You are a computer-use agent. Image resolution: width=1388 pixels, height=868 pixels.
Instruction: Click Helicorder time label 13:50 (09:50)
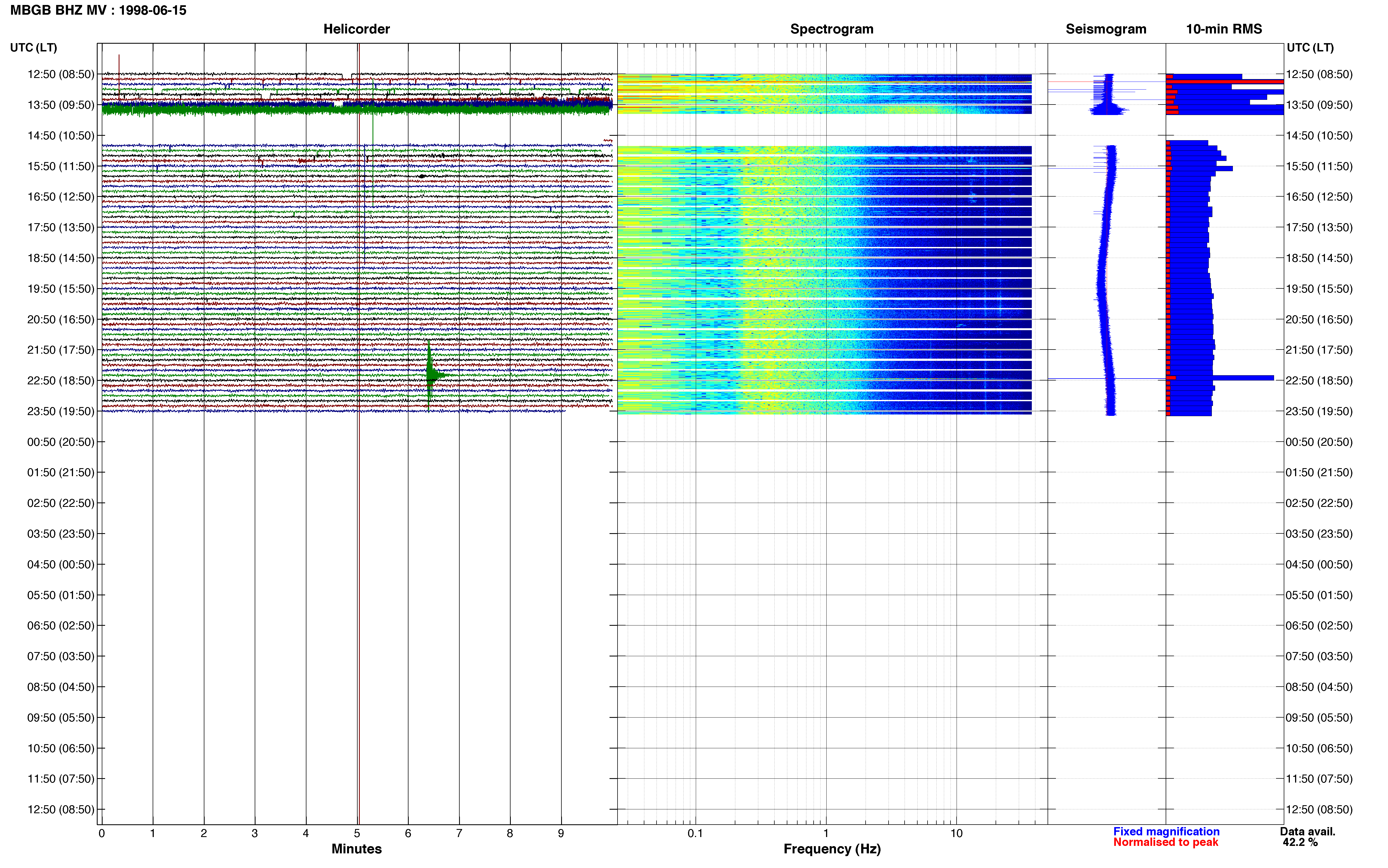(61, 105)
